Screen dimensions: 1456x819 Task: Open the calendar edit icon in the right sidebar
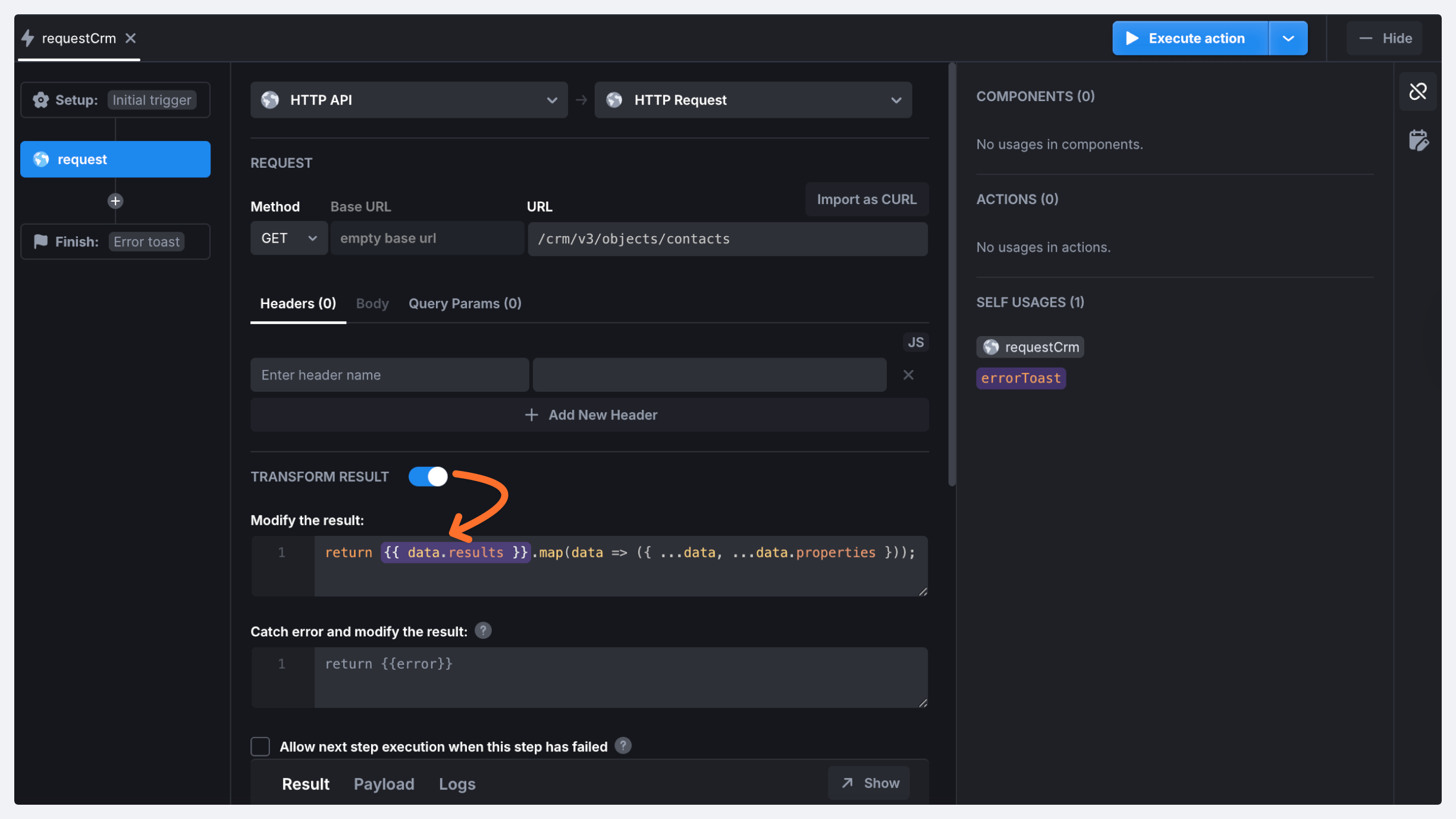pyautogui.click(x=1418, y=141)
